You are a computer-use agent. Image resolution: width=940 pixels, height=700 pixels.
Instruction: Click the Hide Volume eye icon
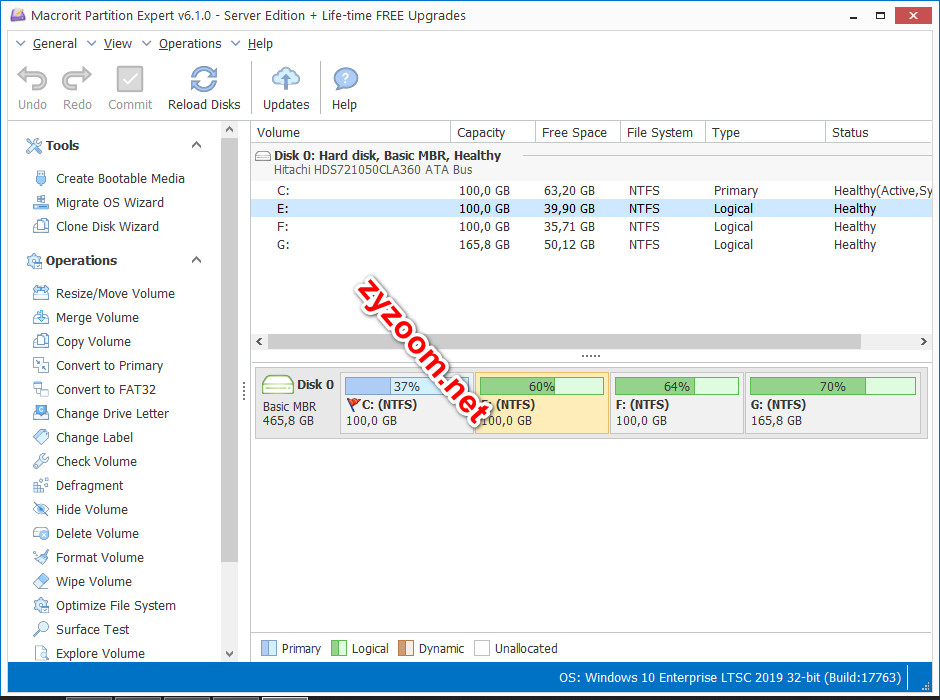tap(41, 509)
